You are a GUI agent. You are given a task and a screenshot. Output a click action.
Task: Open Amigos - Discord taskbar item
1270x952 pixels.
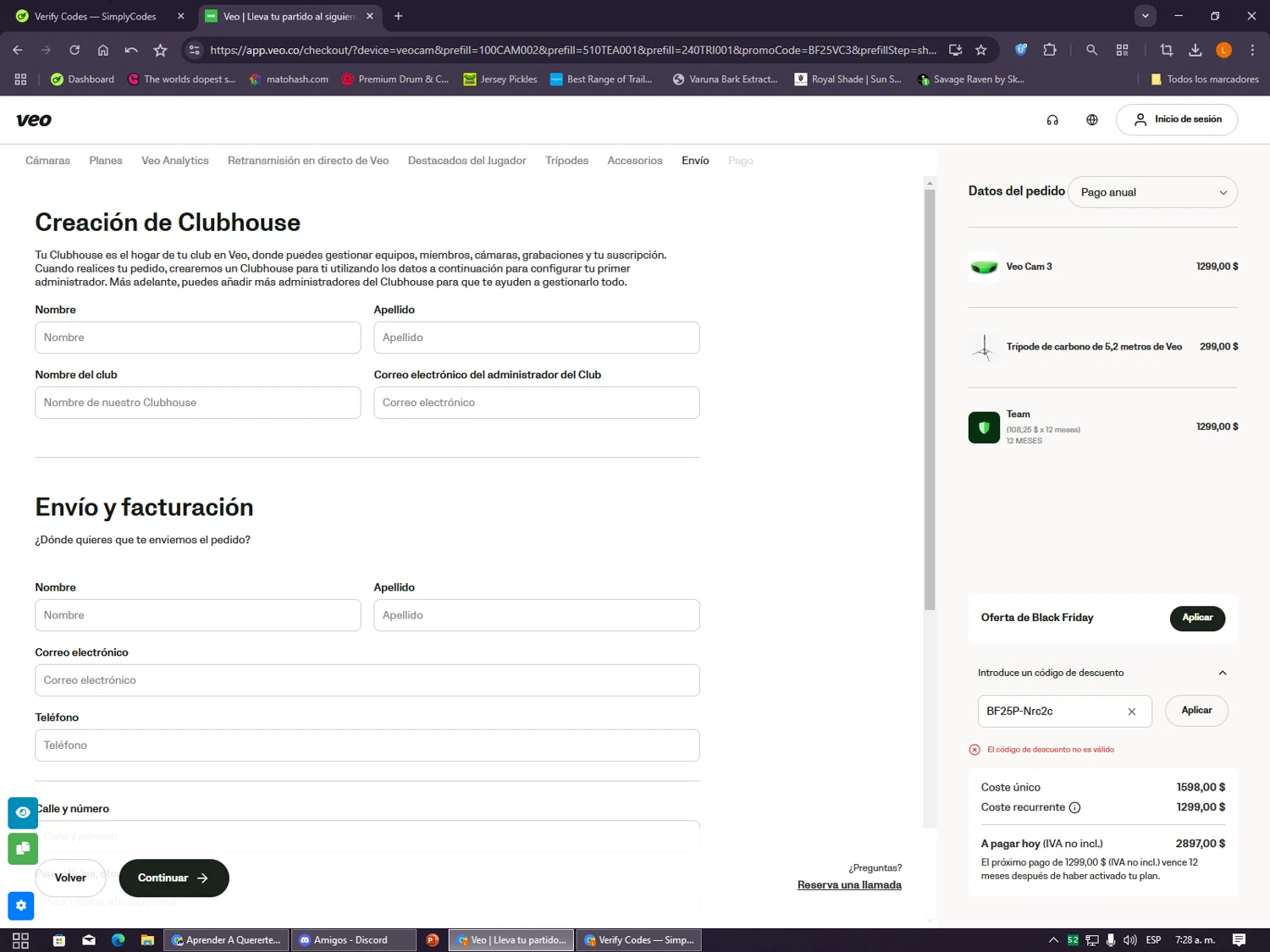[354, 940]
